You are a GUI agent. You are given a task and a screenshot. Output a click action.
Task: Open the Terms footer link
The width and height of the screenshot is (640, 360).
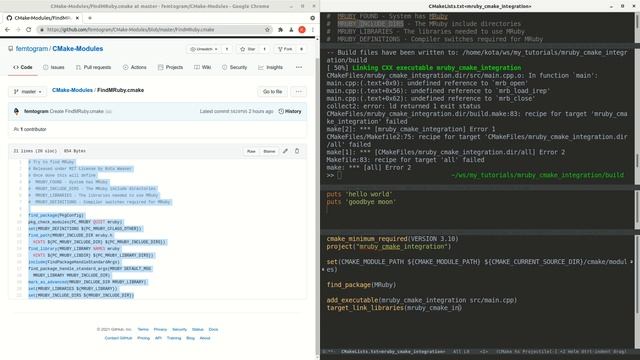pos(143,329)
